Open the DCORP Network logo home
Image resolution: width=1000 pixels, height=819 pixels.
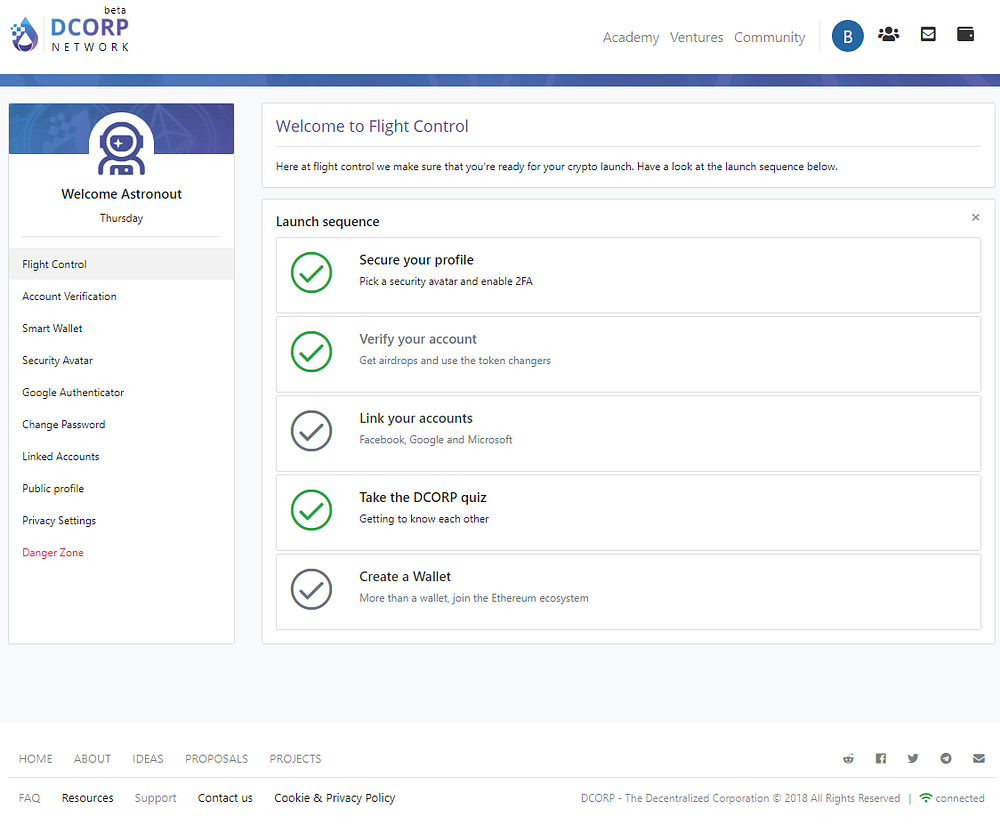(70, 31)
